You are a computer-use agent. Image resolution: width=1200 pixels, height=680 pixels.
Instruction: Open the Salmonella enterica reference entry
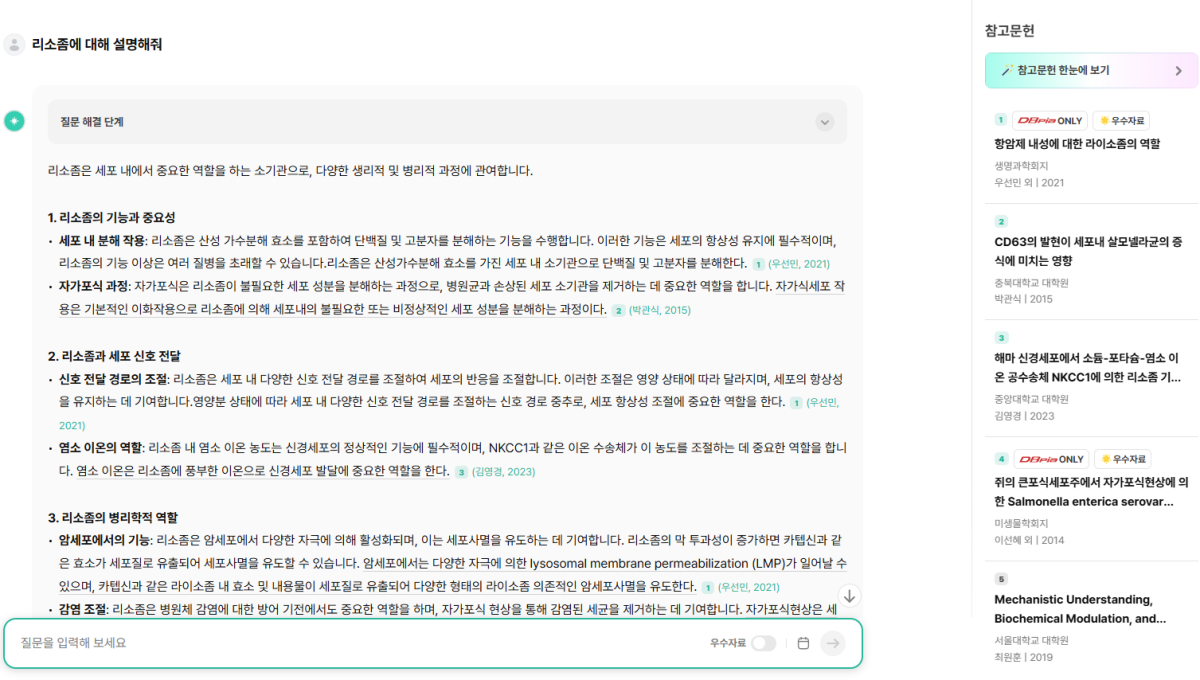(x=1085, y=489)
